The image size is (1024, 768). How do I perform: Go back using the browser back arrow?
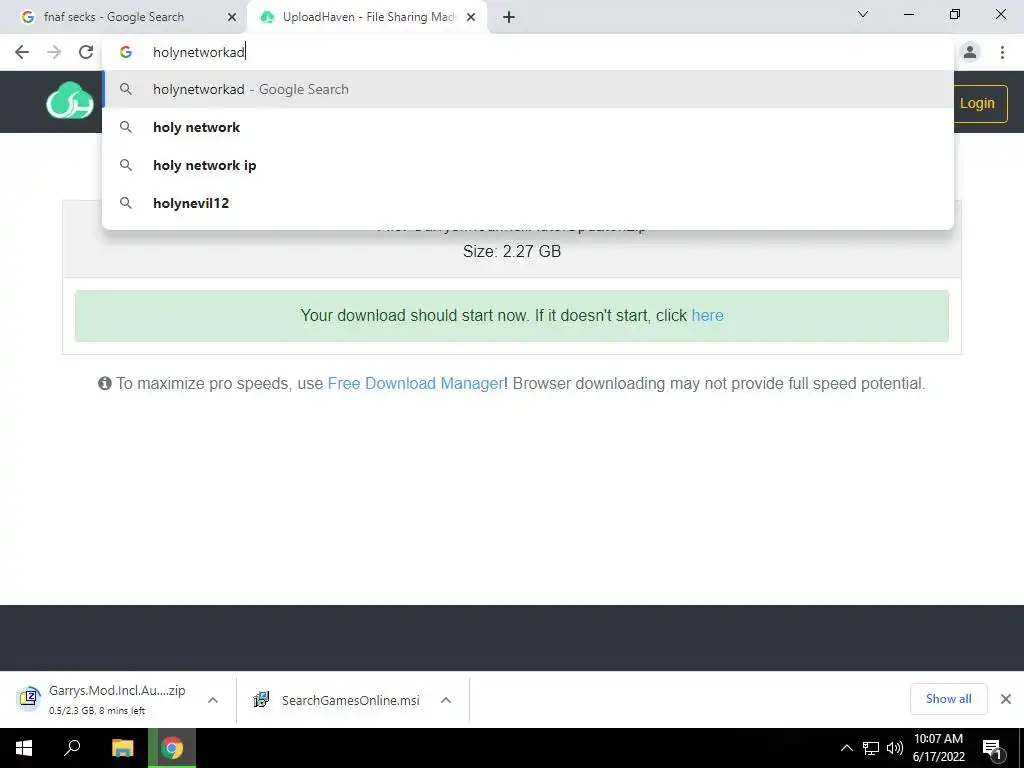pos(22,52)
